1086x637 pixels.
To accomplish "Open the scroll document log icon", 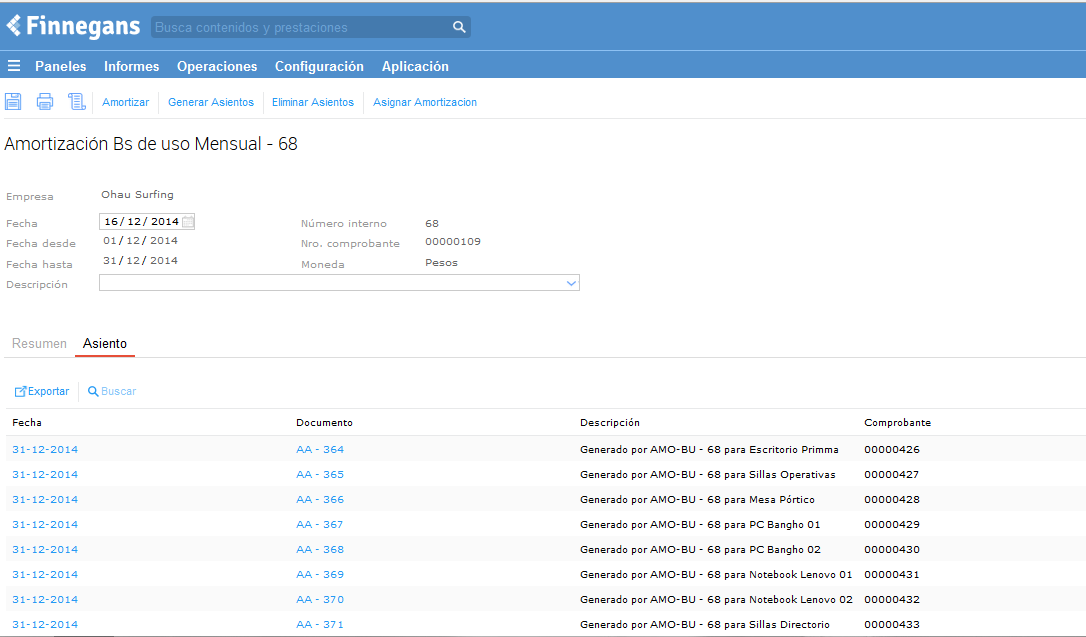I will [x=76, y=101].
